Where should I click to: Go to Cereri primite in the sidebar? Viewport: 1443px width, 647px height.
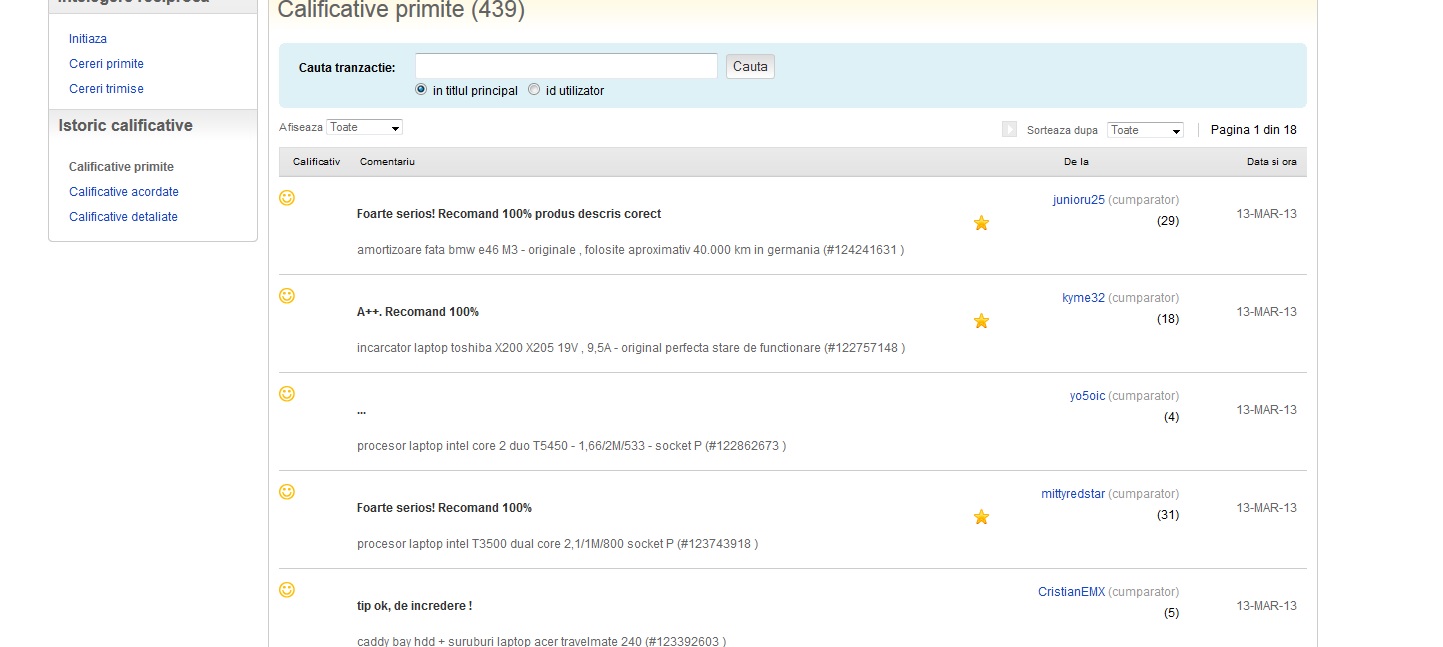[106, 64]
